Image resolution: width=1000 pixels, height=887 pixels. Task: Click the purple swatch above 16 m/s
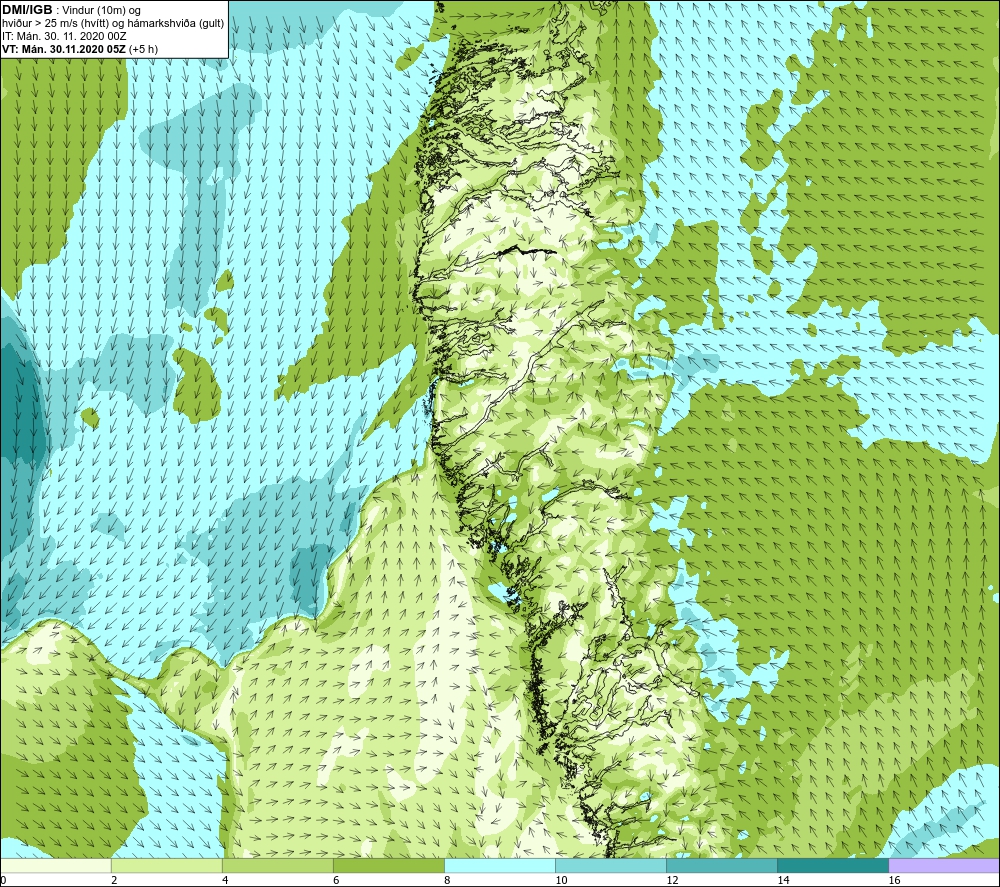[944, 865]
